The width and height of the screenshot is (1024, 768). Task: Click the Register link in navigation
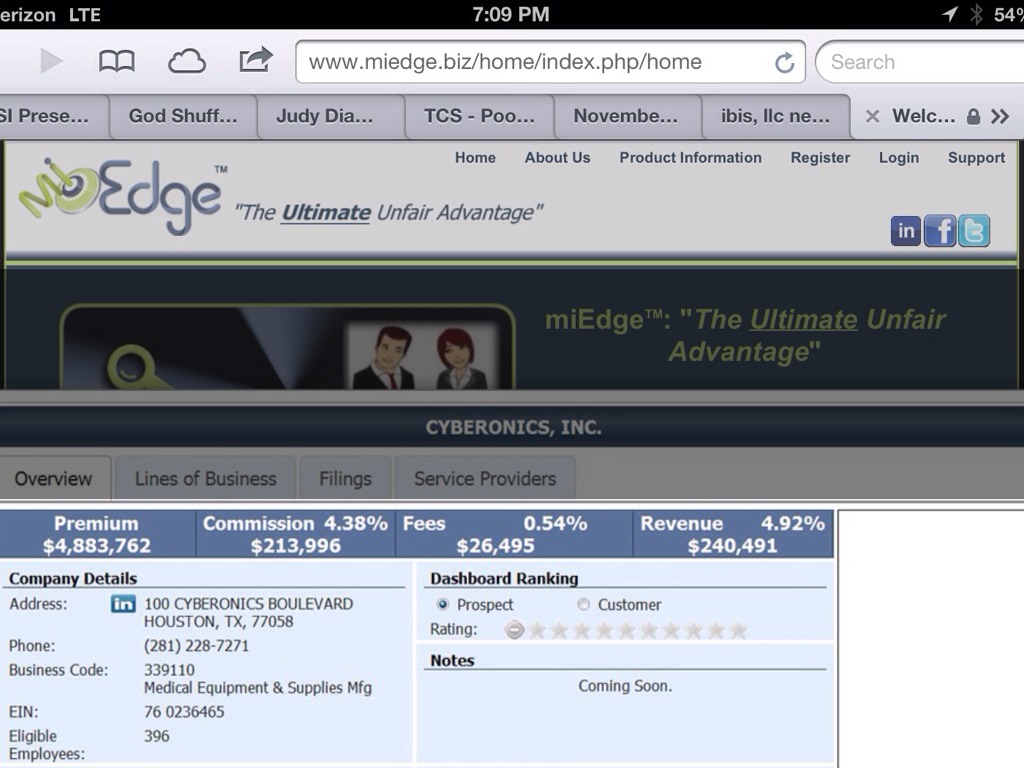click(820, 158)
